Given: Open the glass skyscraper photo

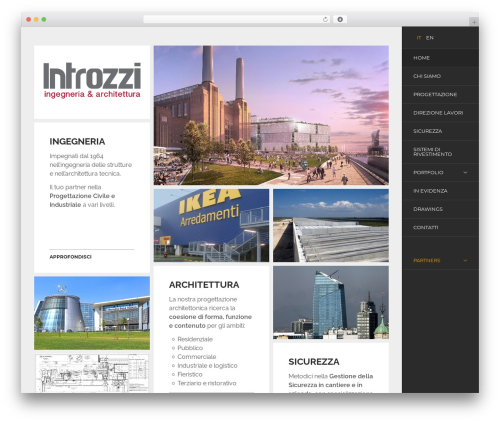Looking at the screenshot, I should (x=331, y=302).
